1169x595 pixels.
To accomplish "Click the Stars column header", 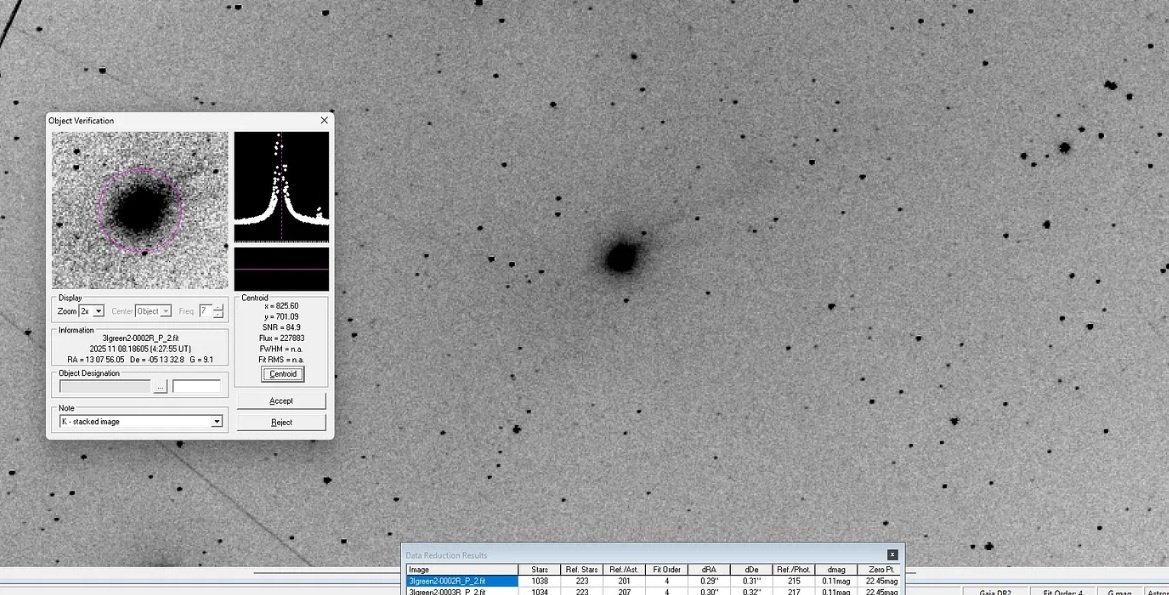I will point(539,570).
